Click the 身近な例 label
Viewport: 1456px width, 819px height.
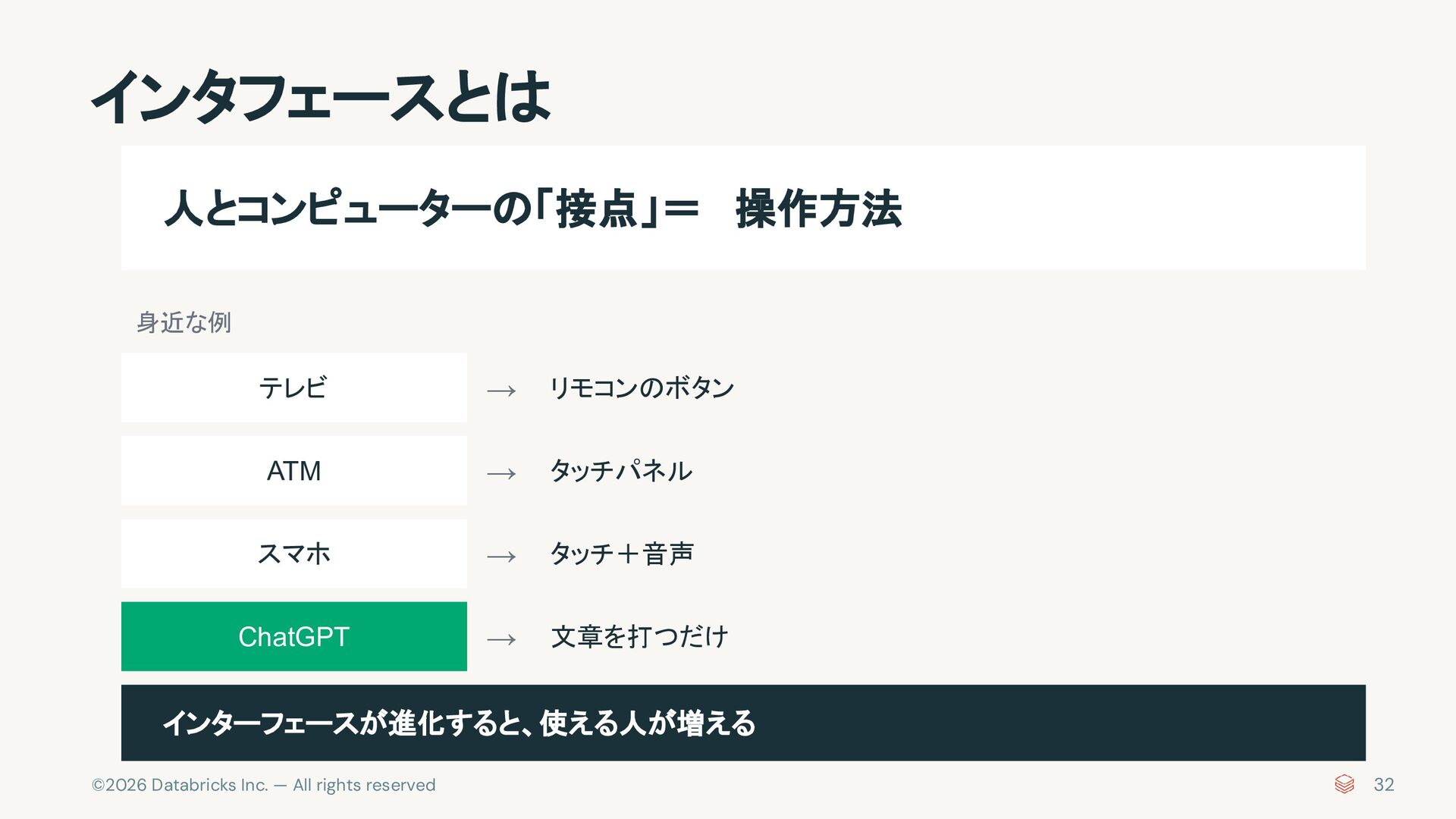click(x=184, y=322)
